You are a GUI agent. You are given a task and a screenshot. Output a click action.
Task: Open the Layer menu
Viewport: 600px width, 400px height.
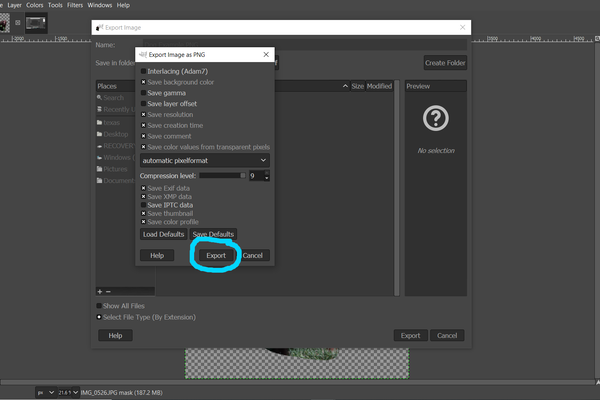click(15, 5)
